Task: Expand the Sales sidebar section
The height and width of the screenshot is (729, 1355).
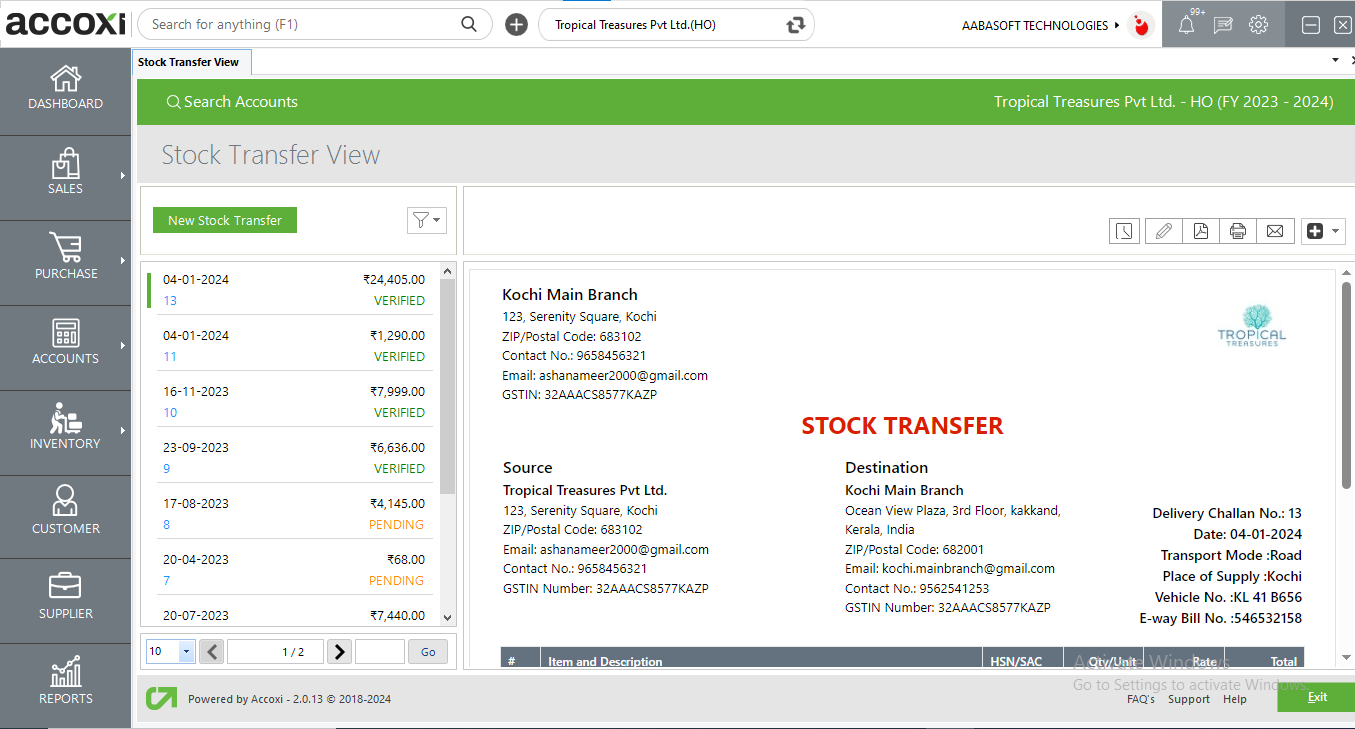Action: [64, 176]
